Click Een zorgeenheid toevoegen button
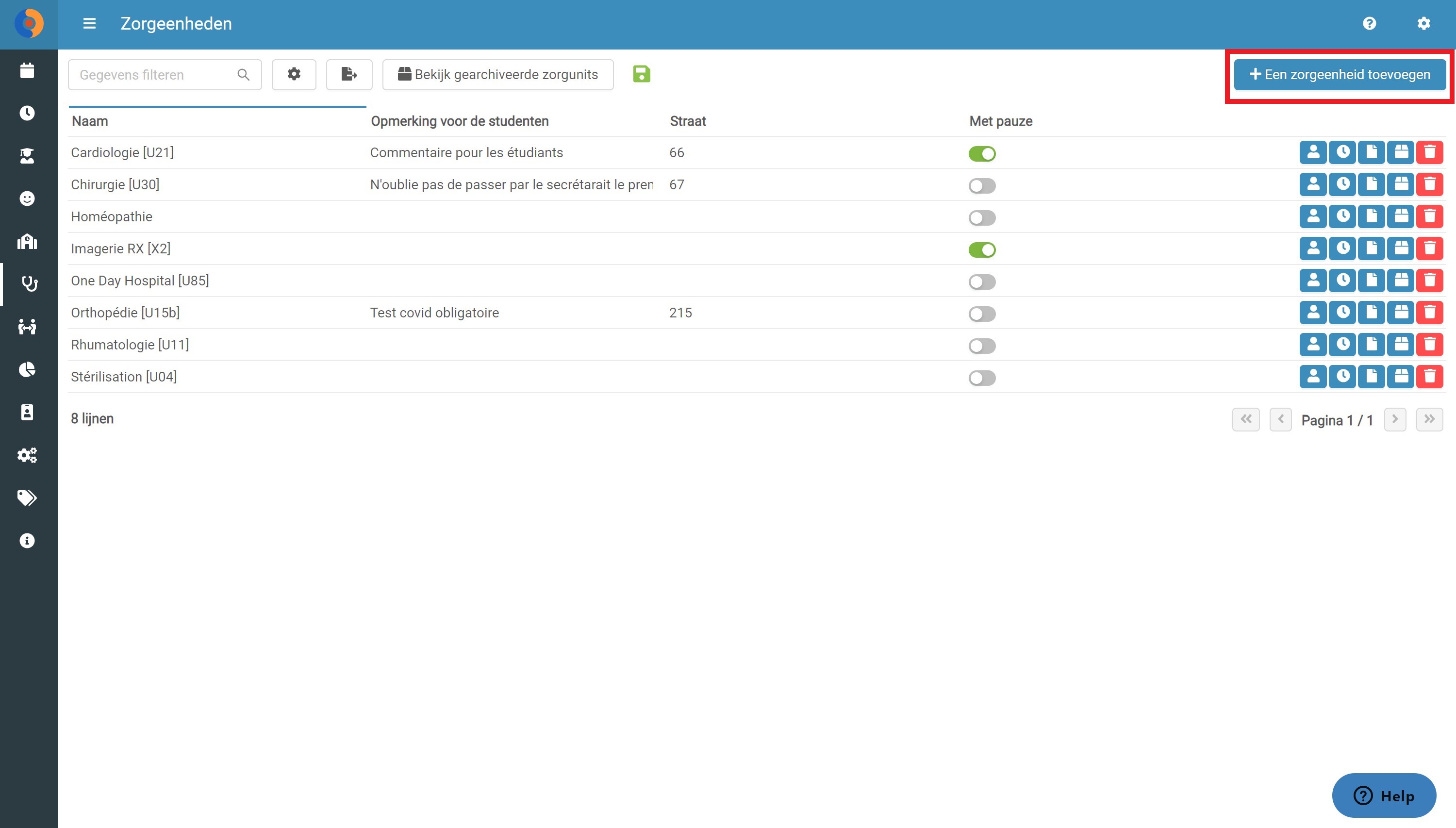The height and width of the screenshot is (828, 1456). coord(1340,74)
